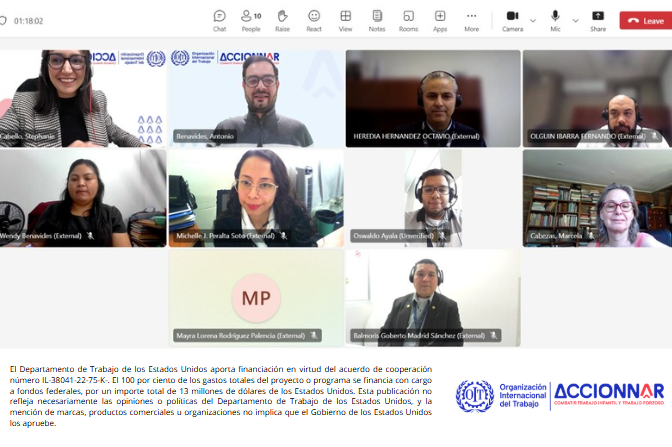Share your screen content

point(598,21)
